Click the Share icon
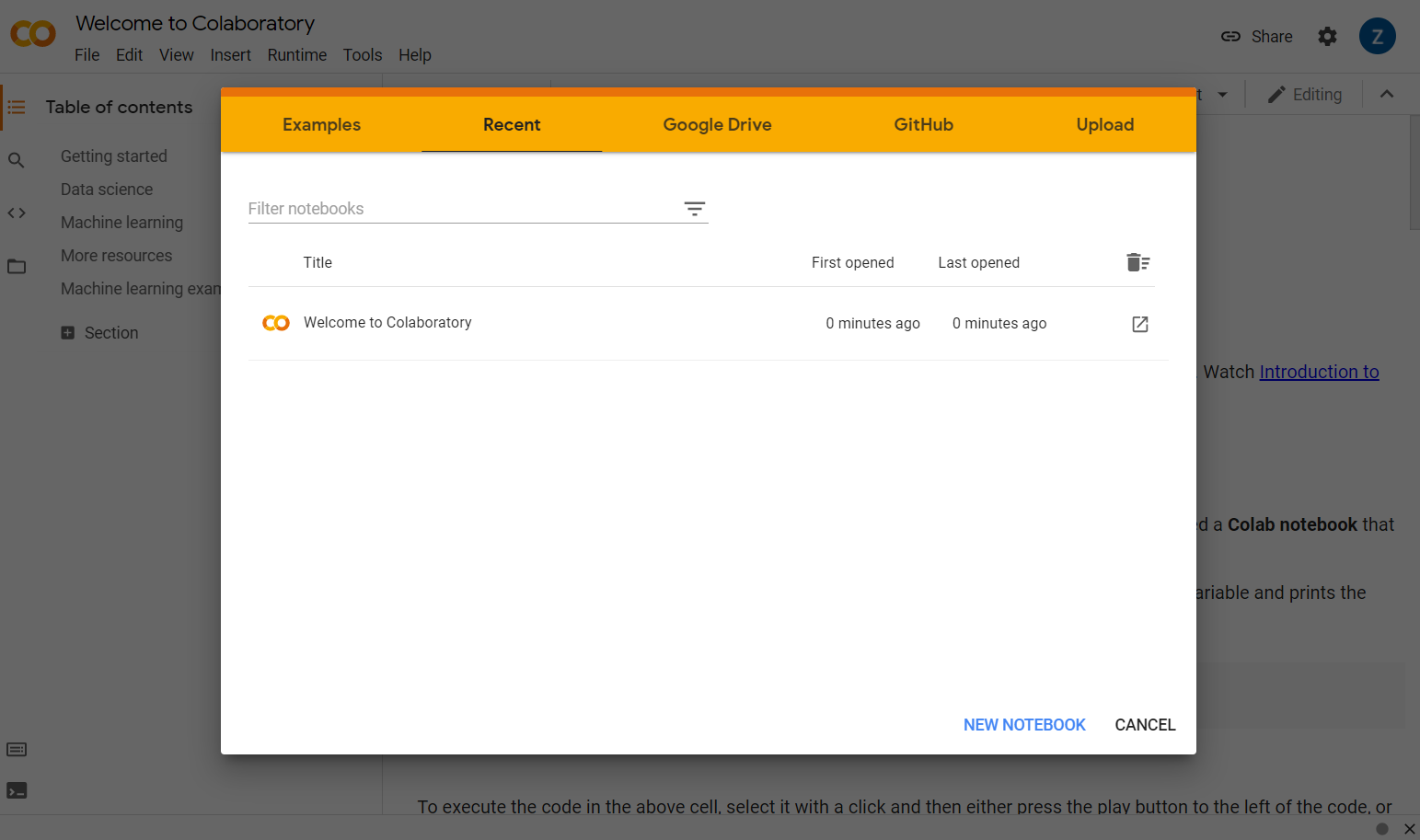Image resolution: width=1420 pixels, height=840 pixels. 1231,36
